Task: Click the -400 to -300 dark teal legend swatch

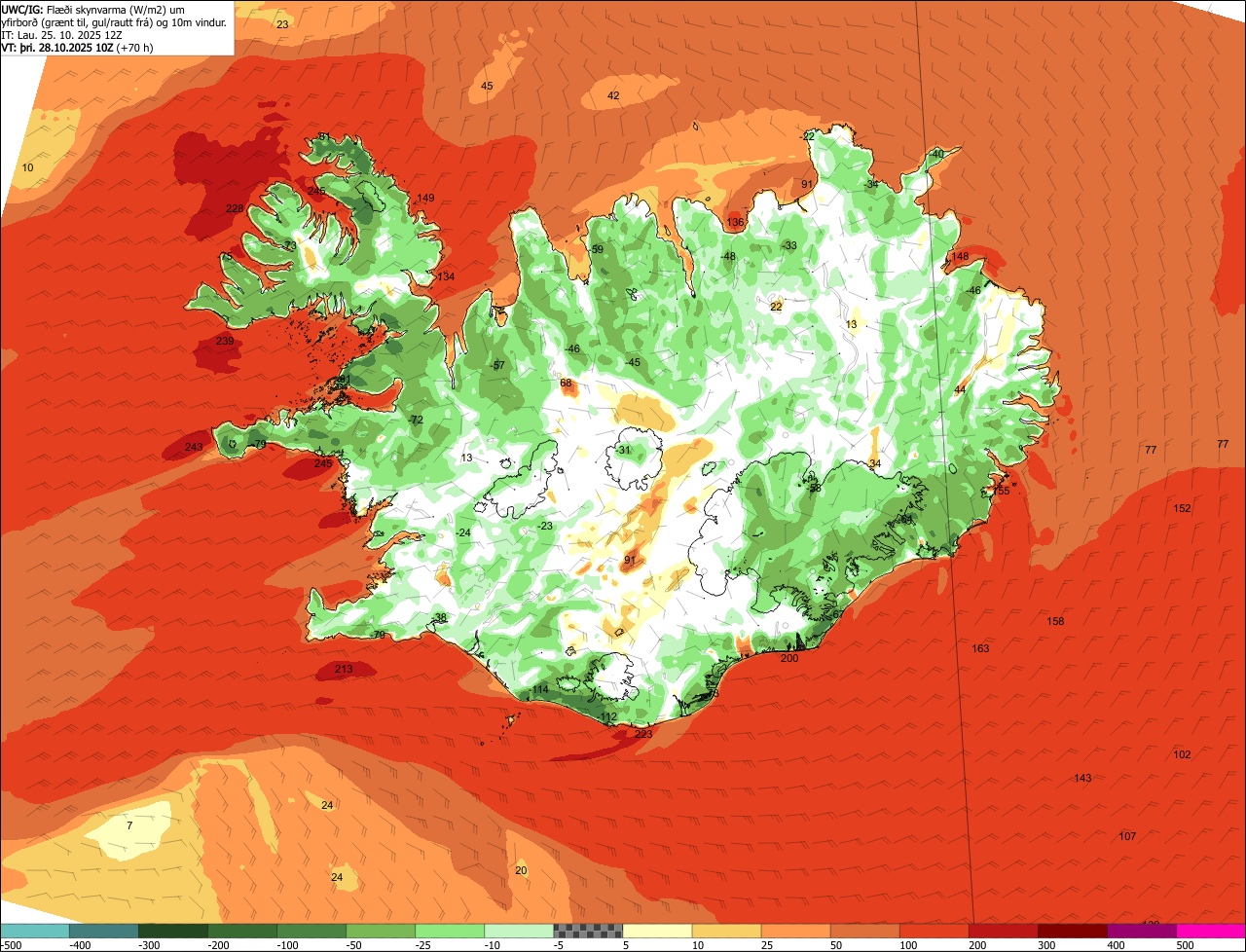Action: (104, 931)
